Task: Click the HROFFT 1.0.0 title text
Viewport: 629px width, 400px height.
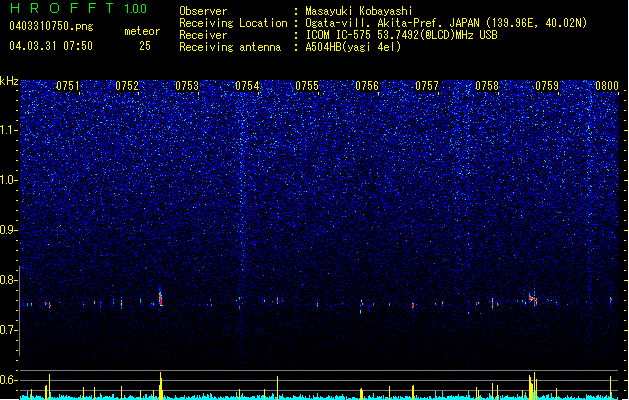Action: pos(78,8)
